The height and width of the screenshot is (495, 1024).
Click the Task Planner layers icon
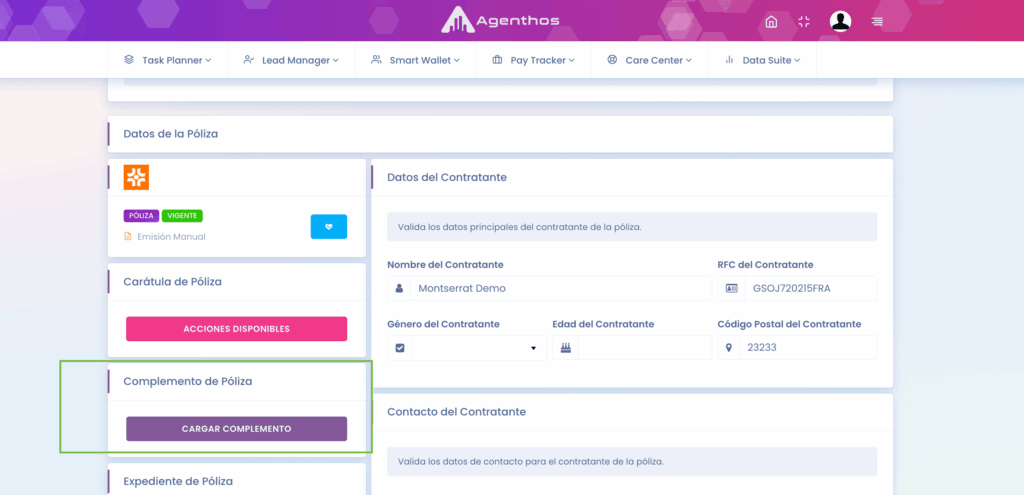click(129, 59)
